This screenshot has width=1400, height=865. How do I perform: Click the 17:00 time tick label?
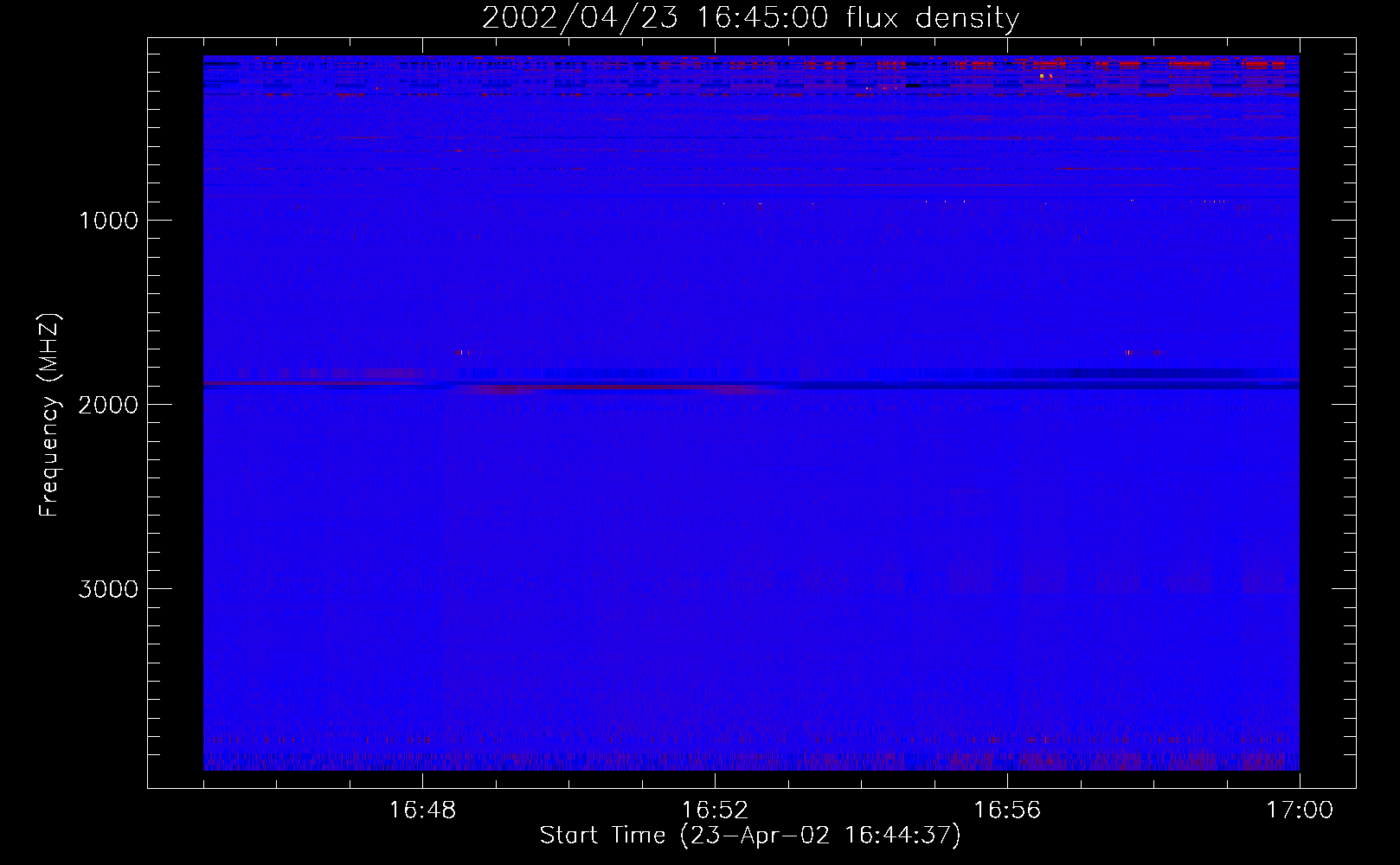click(x=1300, y=811)
